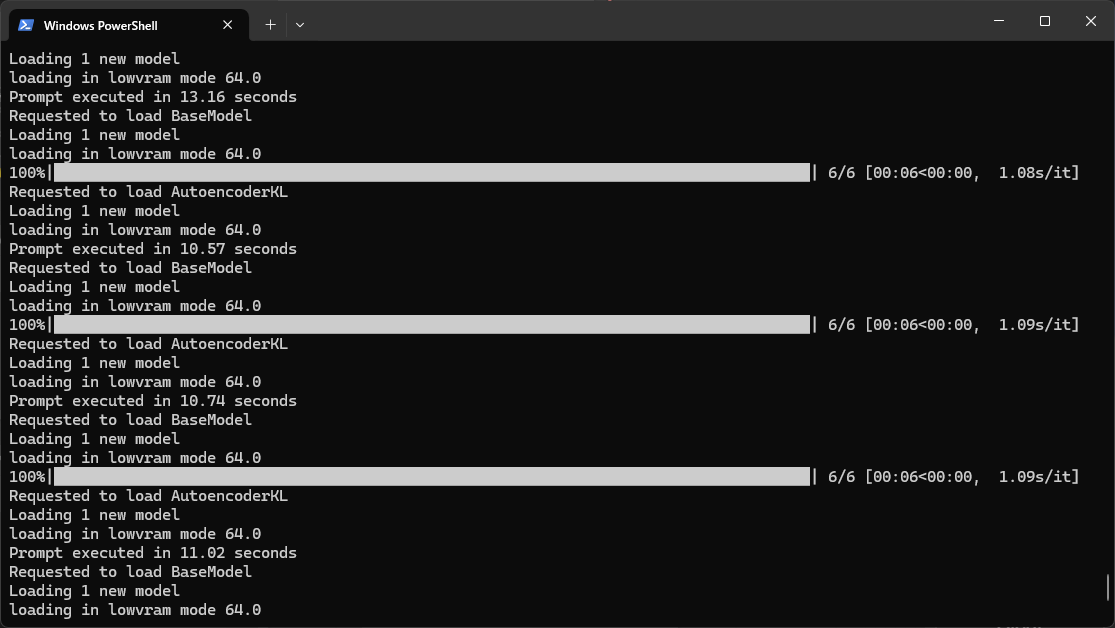Screen dimensions: 1115x628
Task: Click the 'Prompt executed in 13.16 seconds' line
Action: (153, 97)
